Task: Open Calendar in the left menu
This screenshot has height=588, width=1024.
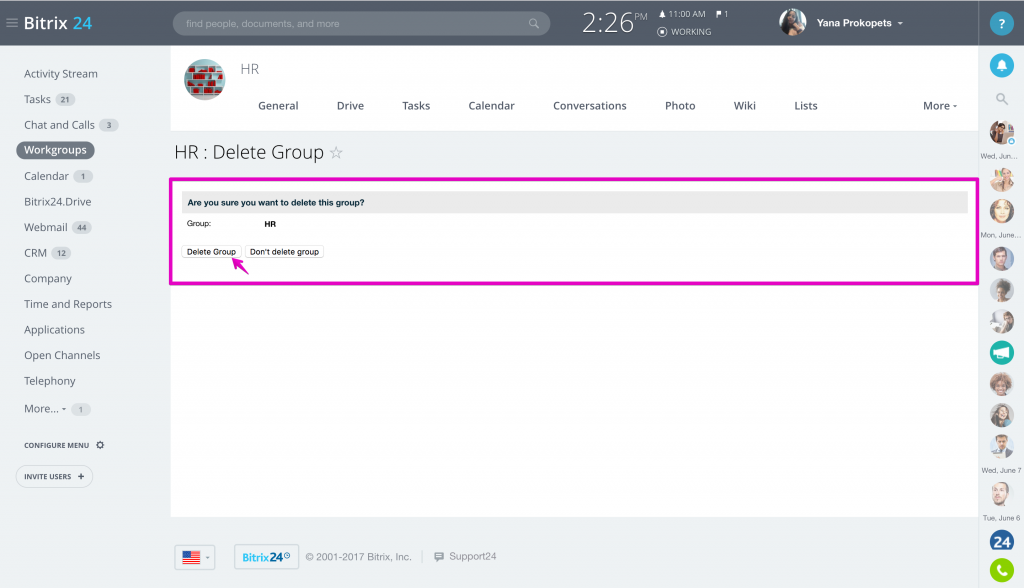Action: (x=46, y=176)
